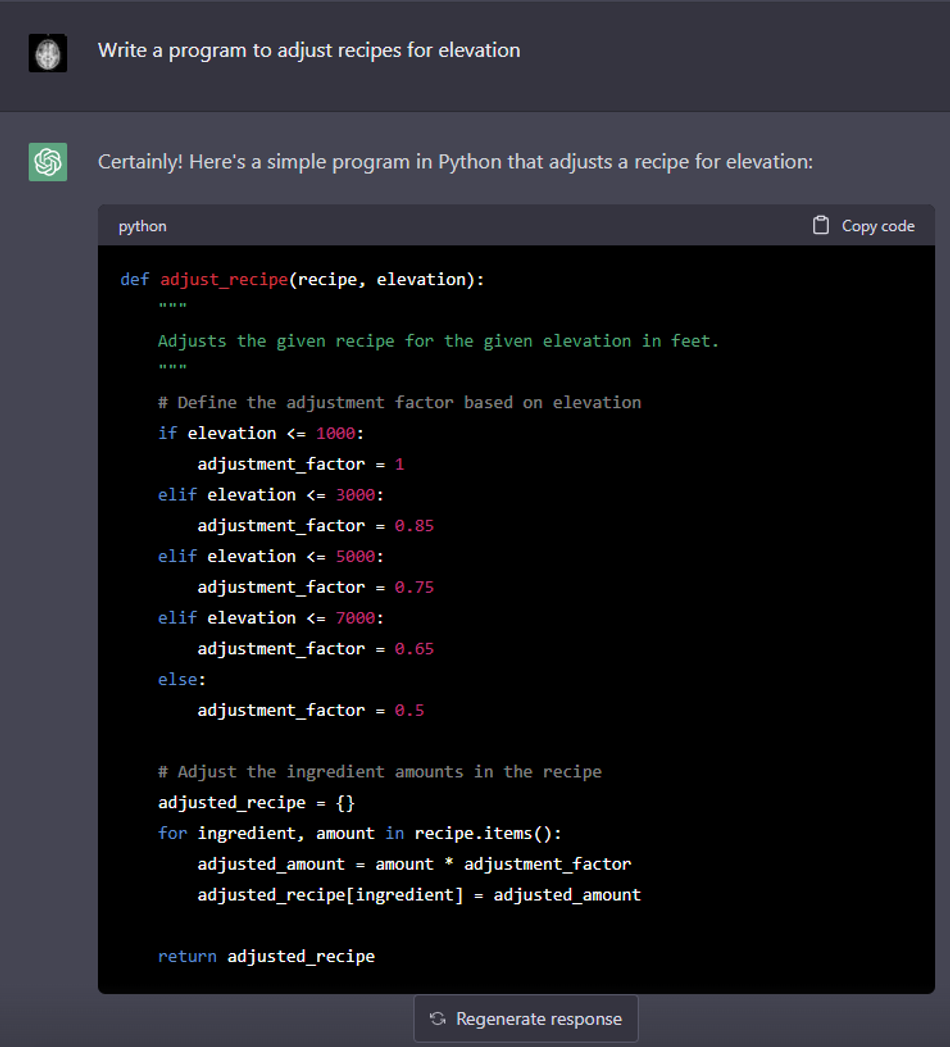
Task: Click the line "adjusted_amount = amount * adjustment_factor"
Action: (414, 864)
